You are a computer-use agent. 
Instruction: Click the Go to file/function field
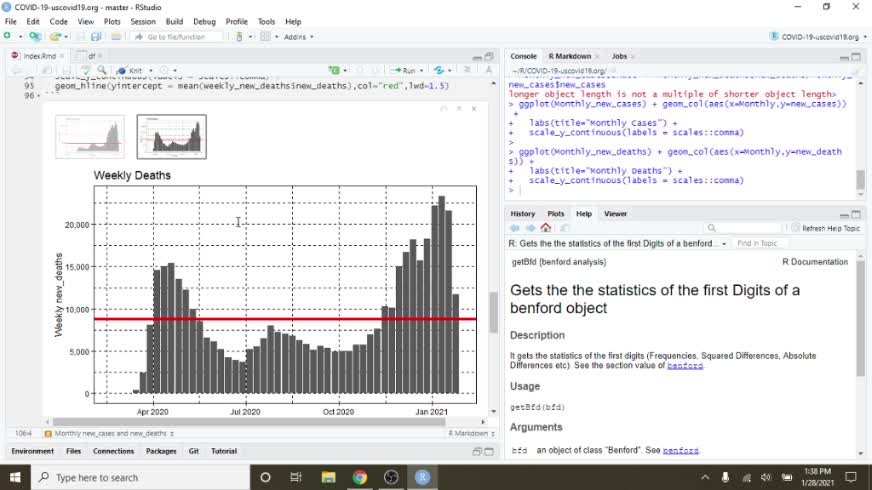[x=177, y=37]
